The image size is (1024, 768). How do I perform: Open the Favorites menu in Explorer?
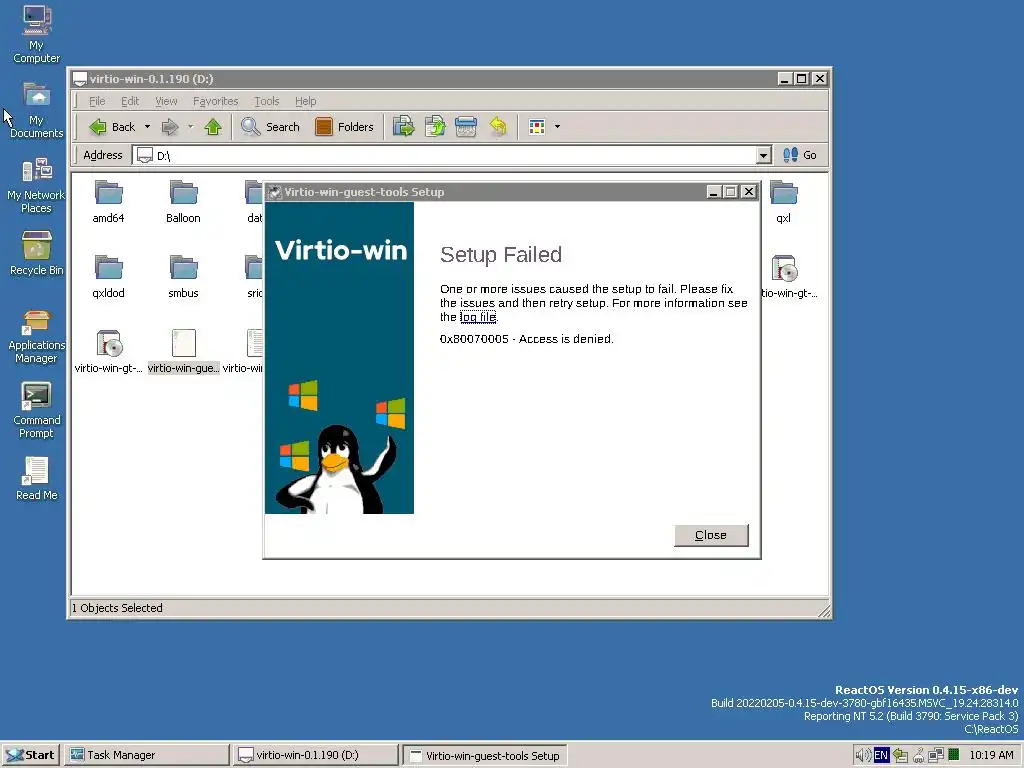[x=215, y=101]
